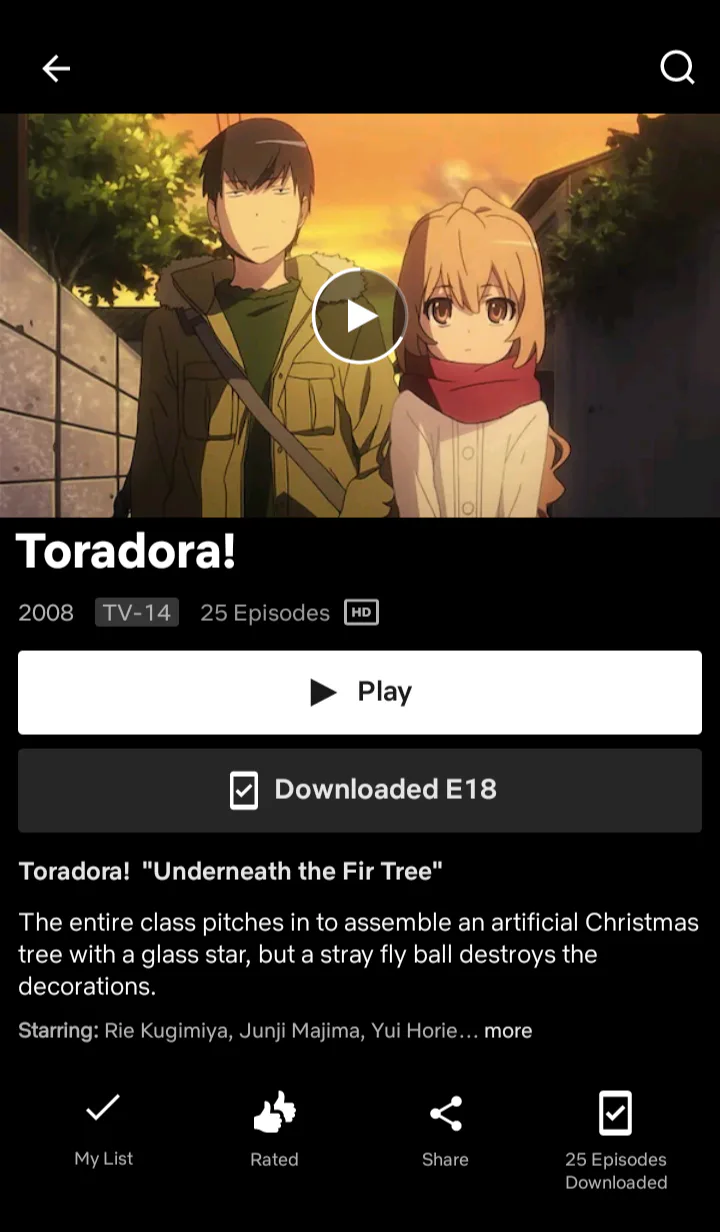Image resolution: width=720 pixels, height=1232 pixels.
Task: Click the episode synopsis text
Action: click(x=358, y=954)
